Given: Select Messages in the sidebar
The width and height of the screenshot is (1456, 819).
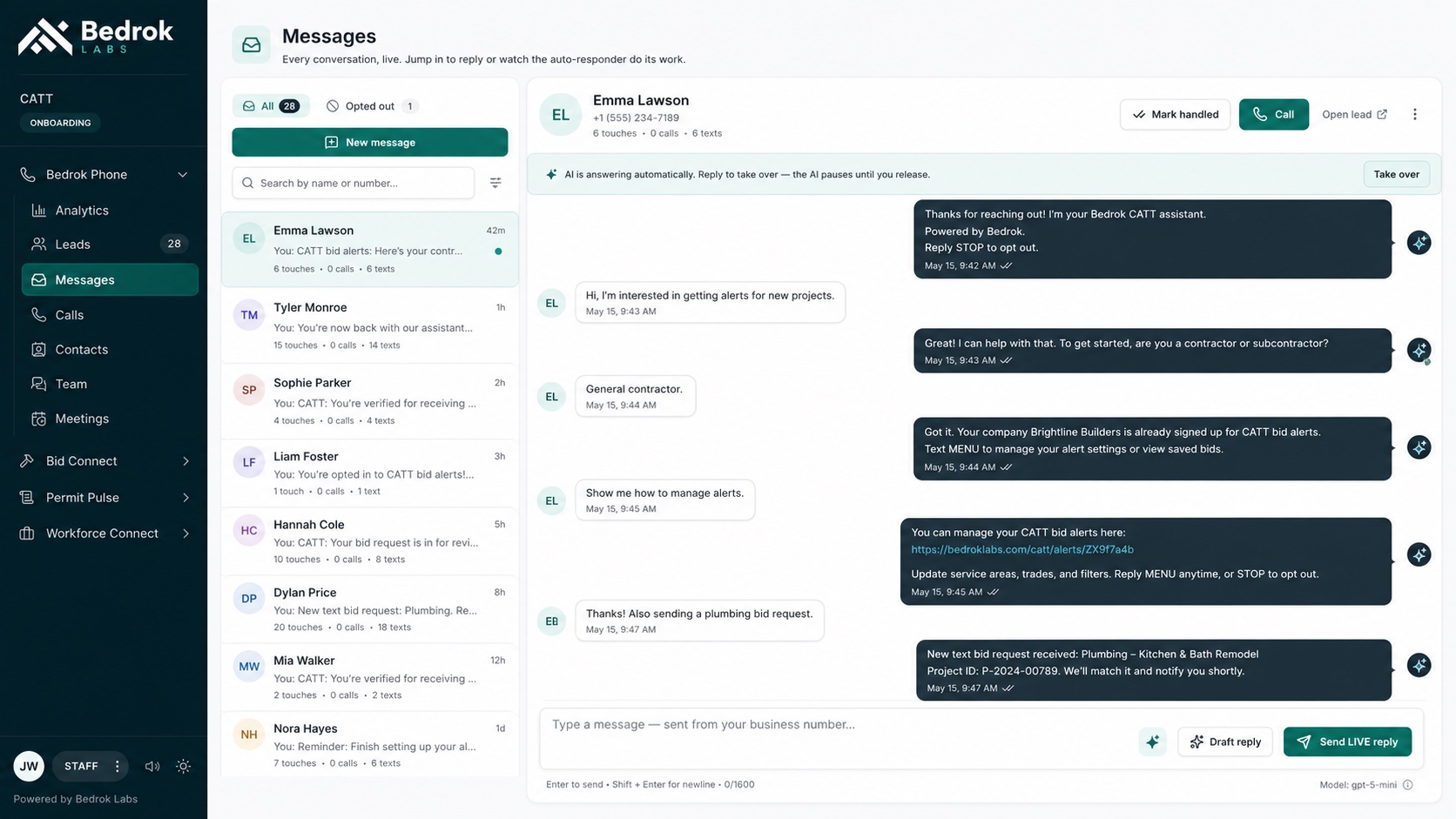Looking at the screenshot, I should (x=110, y=279).
